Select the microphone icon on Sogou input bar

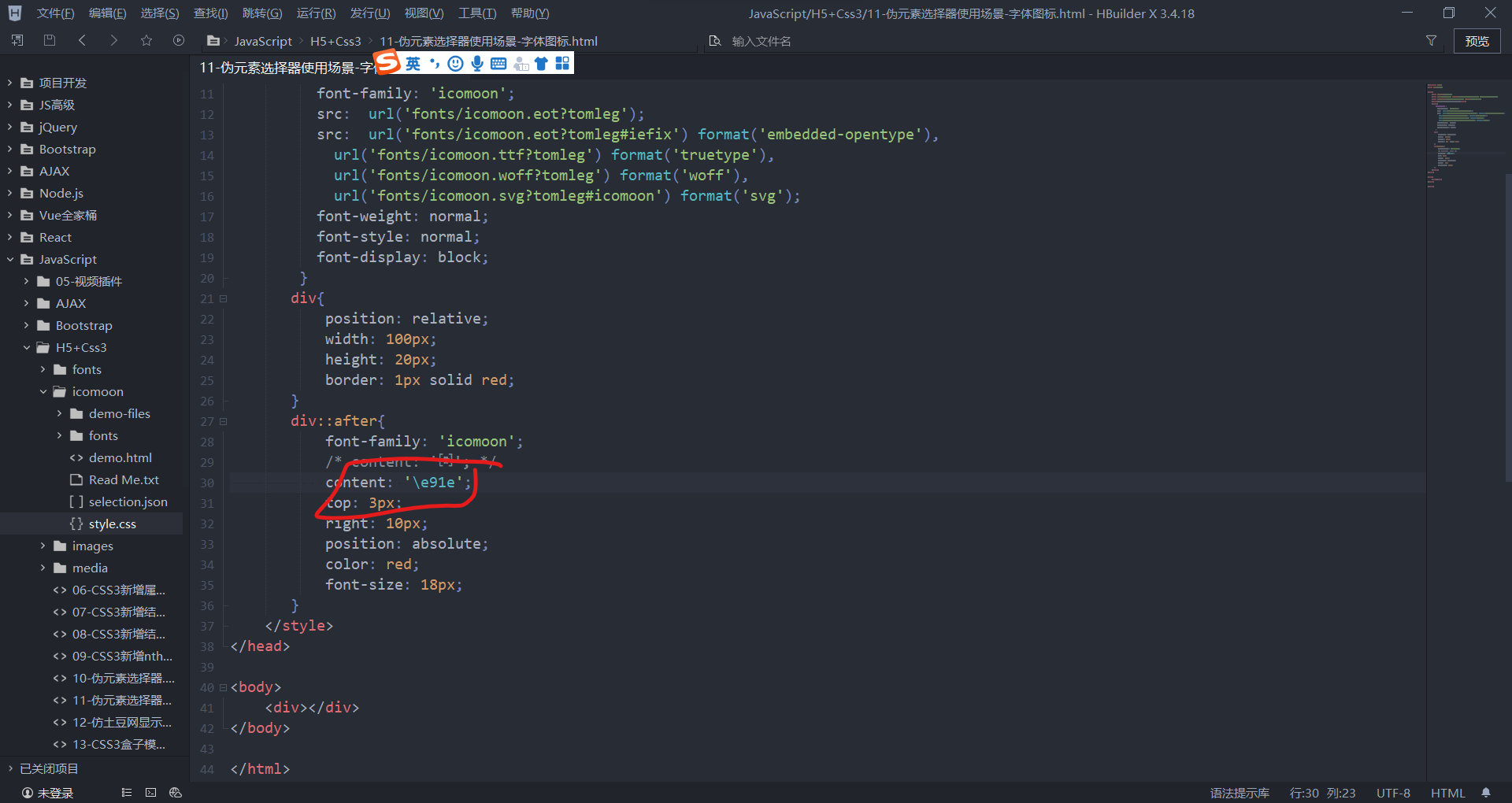point(476,63)
